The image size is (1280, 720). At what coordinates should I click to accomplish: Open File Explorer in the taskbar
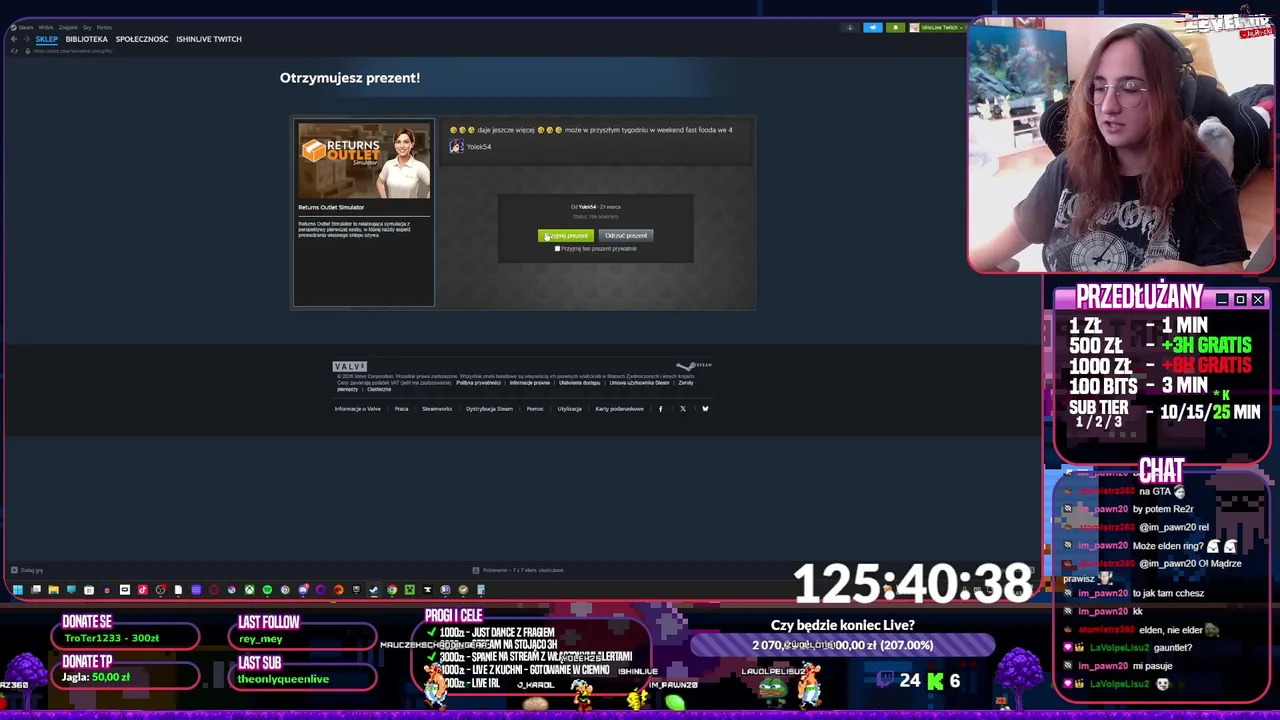coord(53,590)
